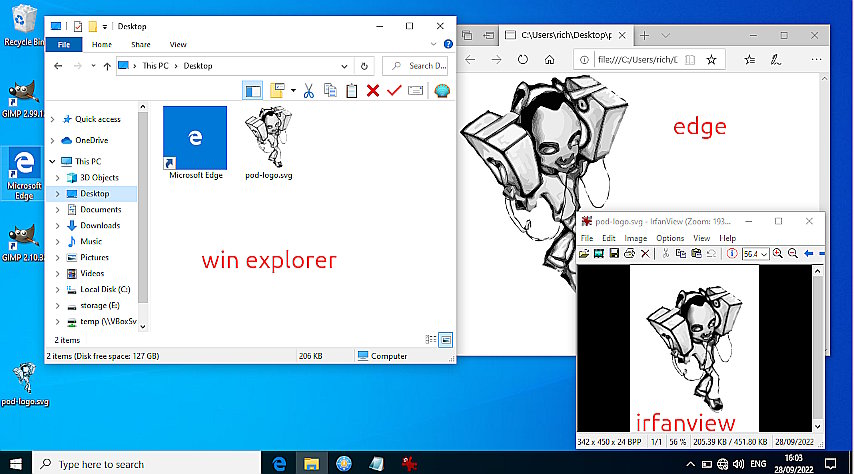Click the navigation pane scrollbar in Explorer
Screen dimensions: 854x474
coord(143,207)
